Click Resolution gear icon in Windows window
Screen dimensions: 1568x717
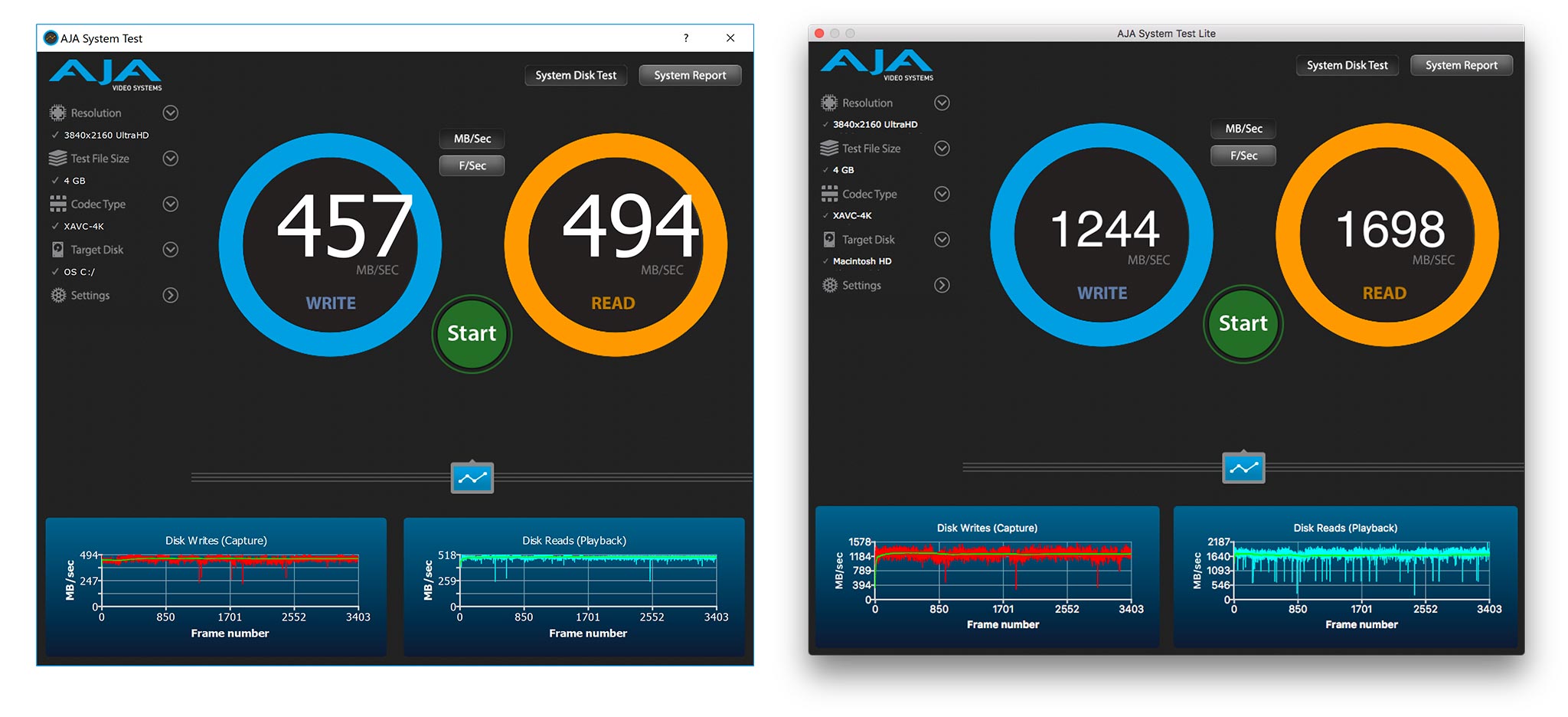tap(57, 113)
